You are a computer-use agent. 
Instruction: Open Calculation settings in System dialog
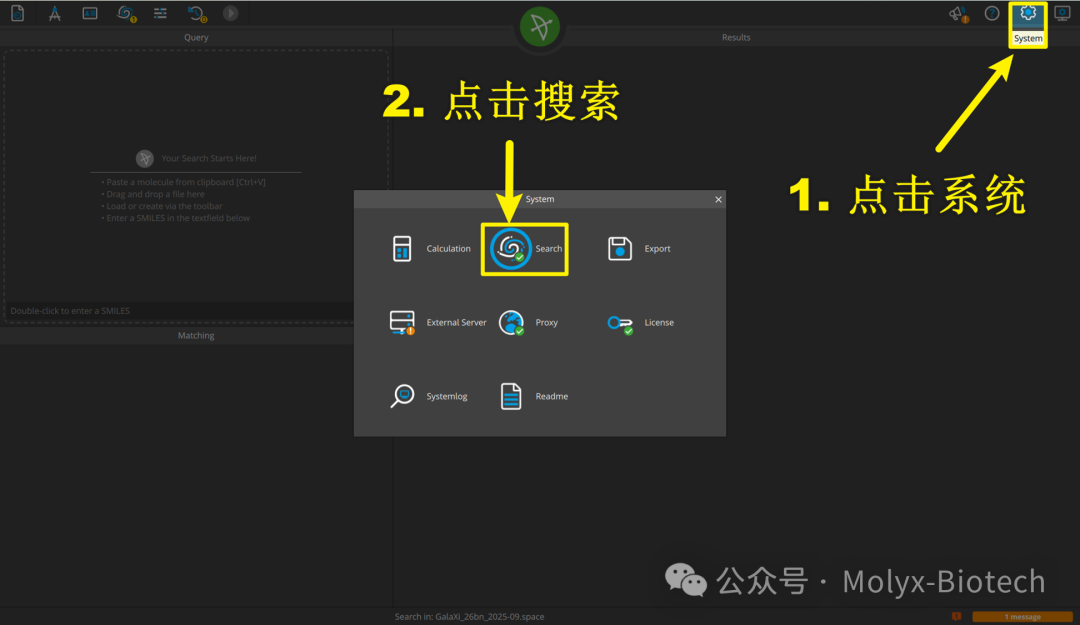pyautogui.click(x=431, y=249)
